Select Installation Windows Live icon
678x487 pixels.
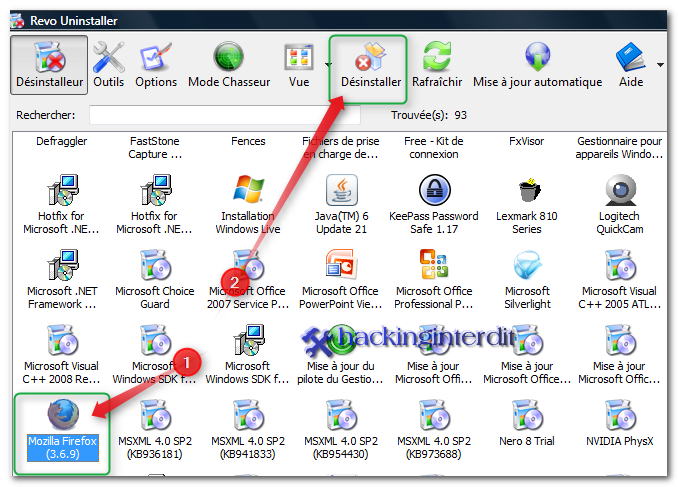tap(248, 189)
